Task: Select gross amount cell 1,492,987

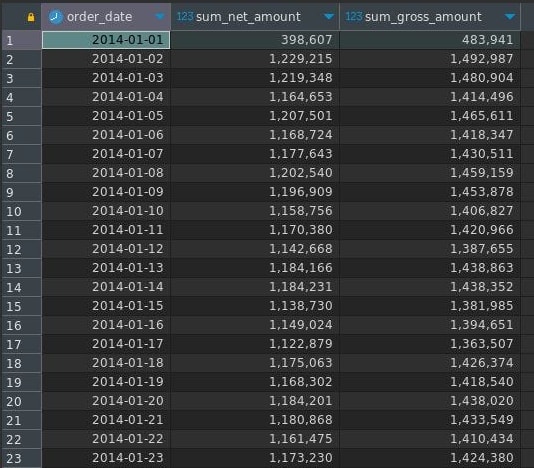Action: point(430,59)
